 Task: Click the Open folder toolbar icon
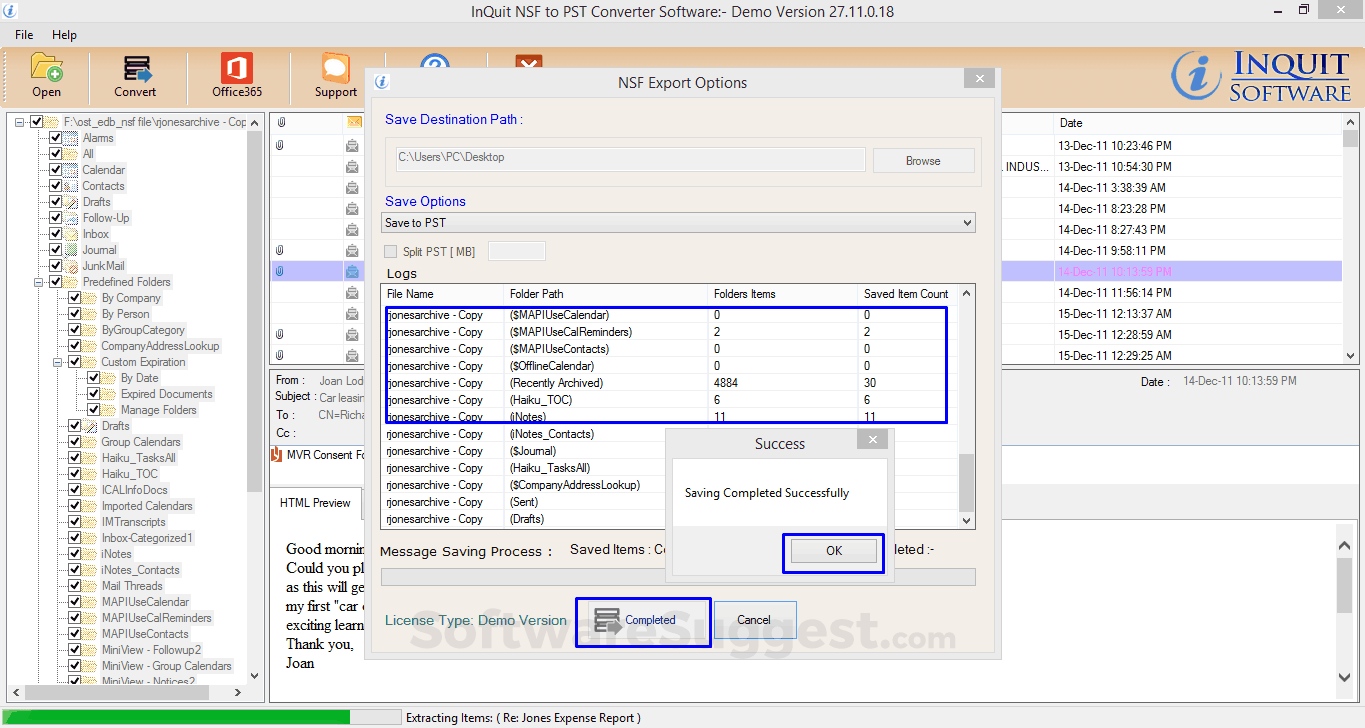pyautogui.click(x=46, y=67)
